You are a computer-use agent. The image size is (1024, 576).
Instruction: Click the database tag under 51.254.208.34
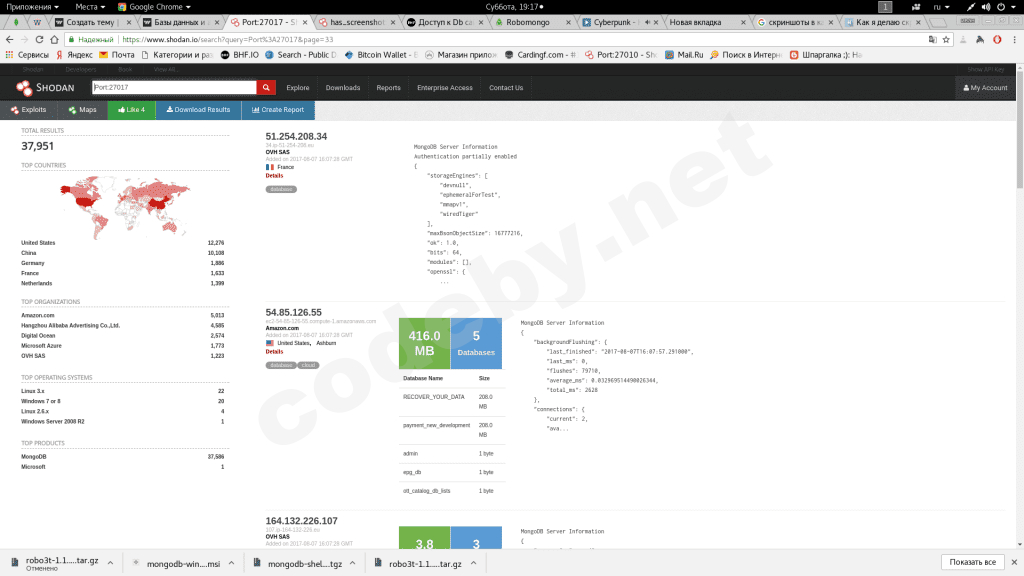pos(281,189)
